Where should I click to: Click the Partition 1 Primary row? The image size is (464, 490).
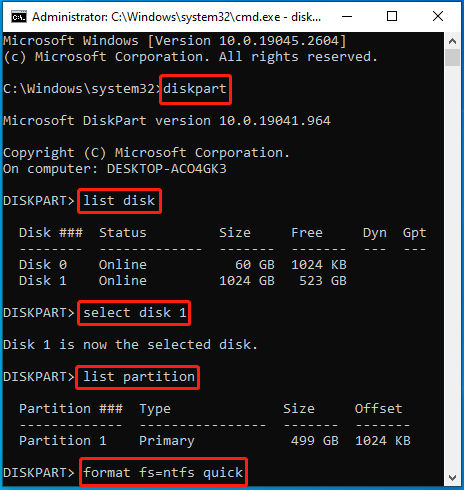215,441
